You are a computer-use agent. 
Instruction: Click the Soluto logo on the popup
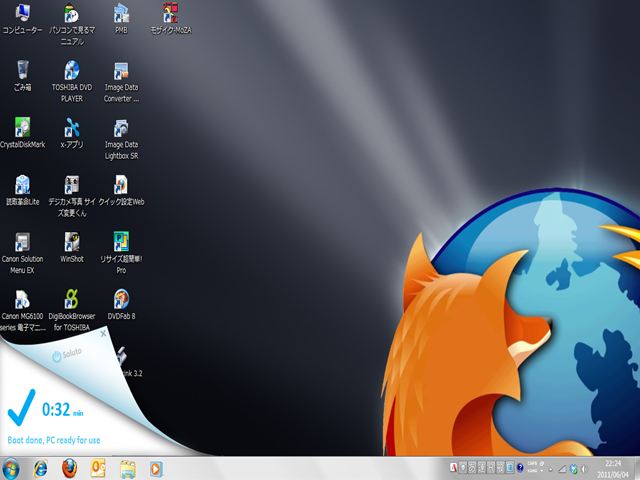(x=67, y=354)
